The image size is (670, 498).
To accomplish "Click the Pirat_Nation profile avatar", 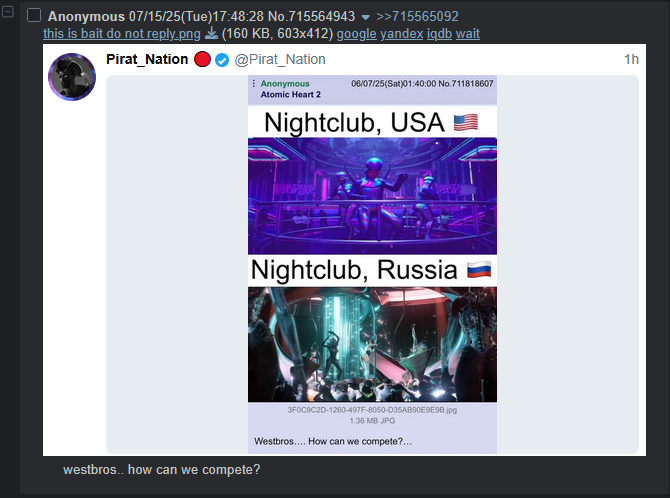I will pyautogui.click(x=72, y=77).
